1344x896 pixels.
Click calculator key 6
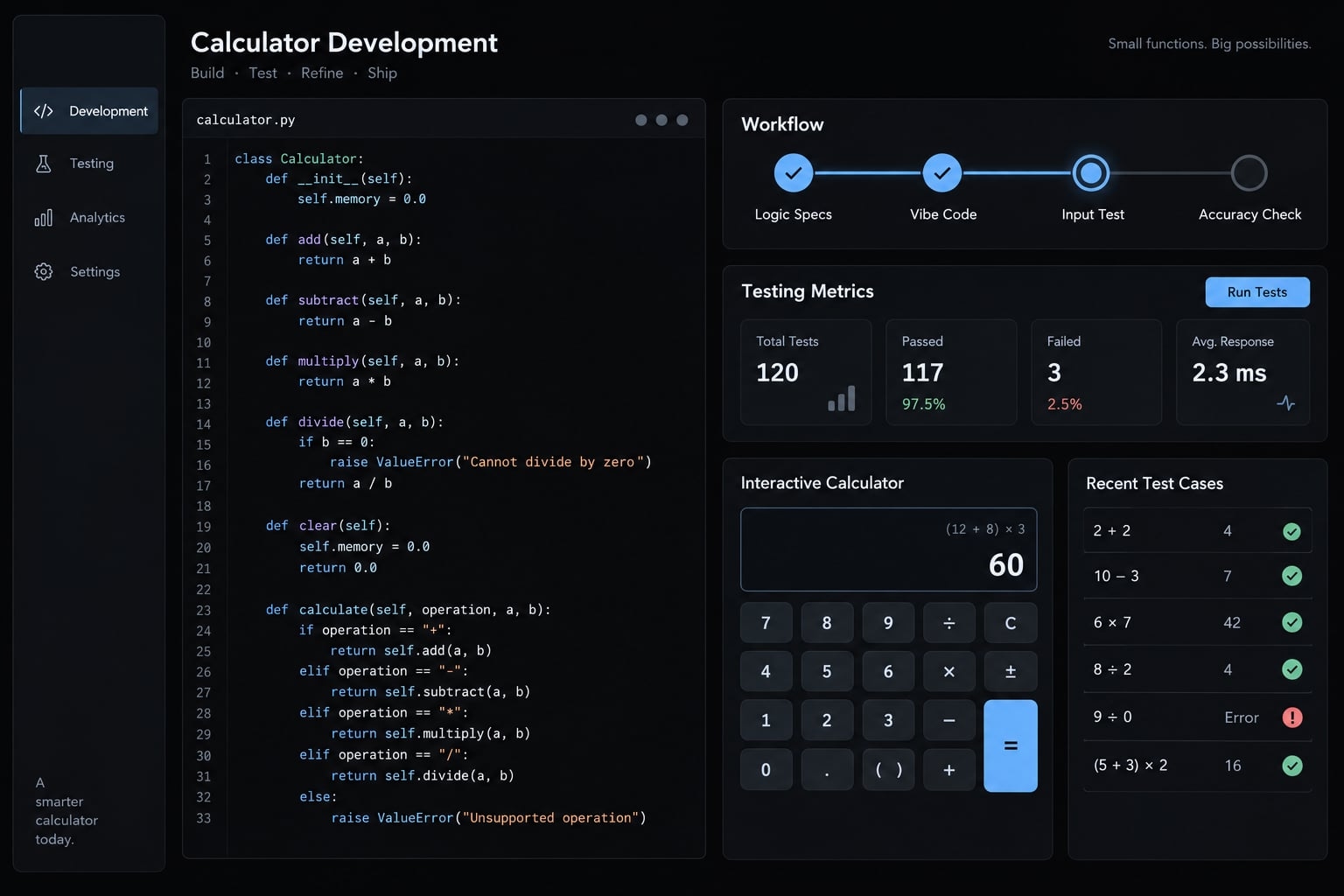tap(888, 672)
